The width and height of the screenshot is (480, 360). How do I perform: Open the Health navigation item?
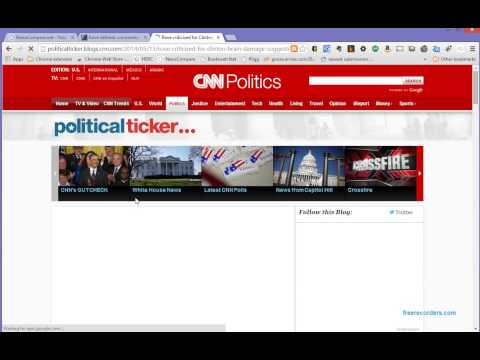point(276,103)
